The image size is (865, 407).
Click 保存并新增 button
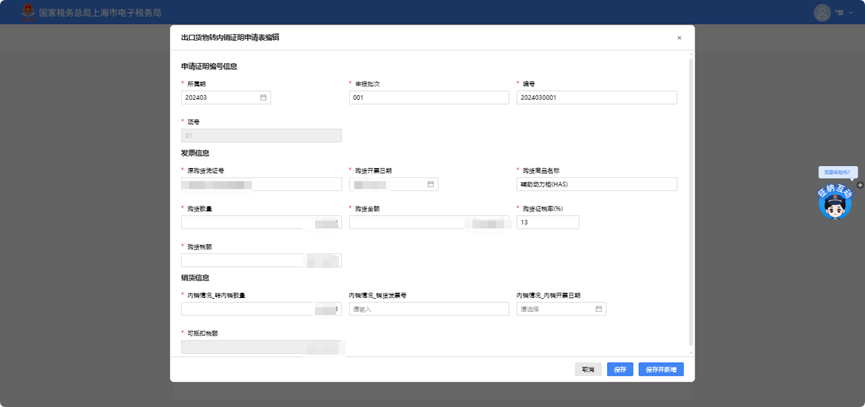pos(661,369)
